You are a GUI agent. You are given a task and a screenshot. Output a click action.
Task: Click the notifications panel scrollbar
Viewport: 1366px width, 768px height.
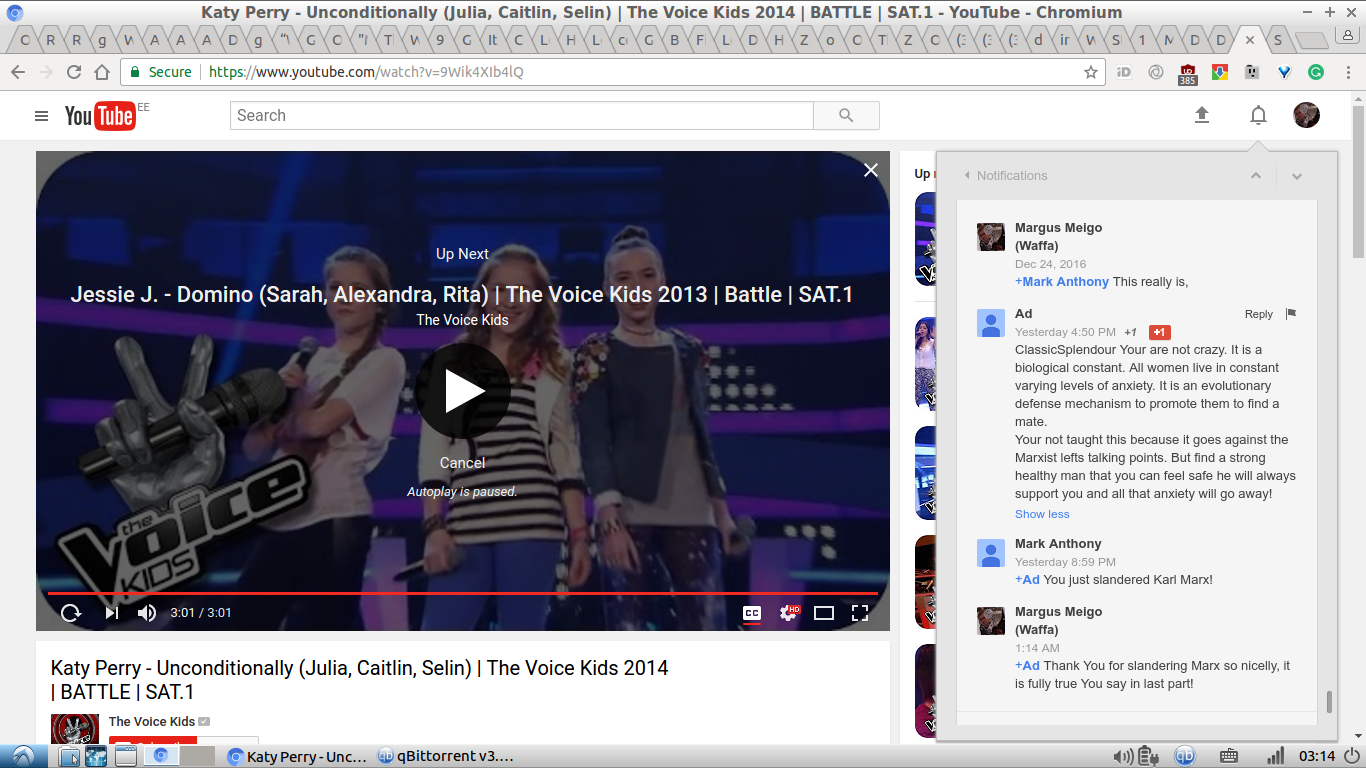pos(1329,702)
